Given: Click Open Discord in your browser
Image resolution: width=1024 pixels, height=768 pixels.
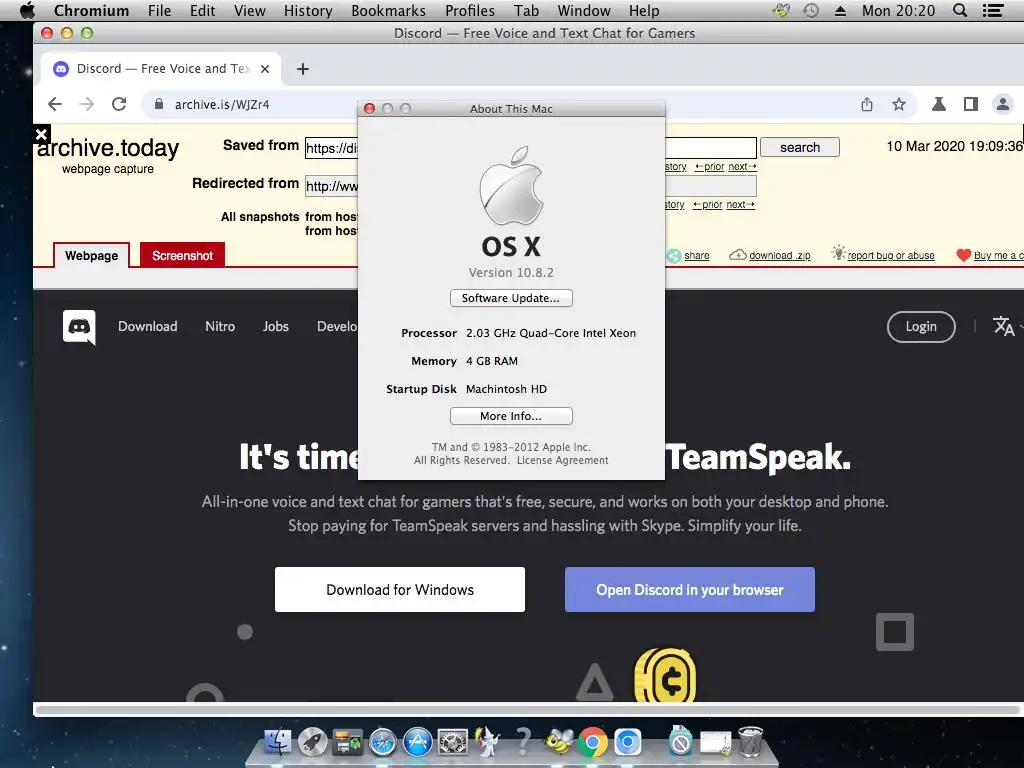Looking at the screenshot, I should click(690, 590).
